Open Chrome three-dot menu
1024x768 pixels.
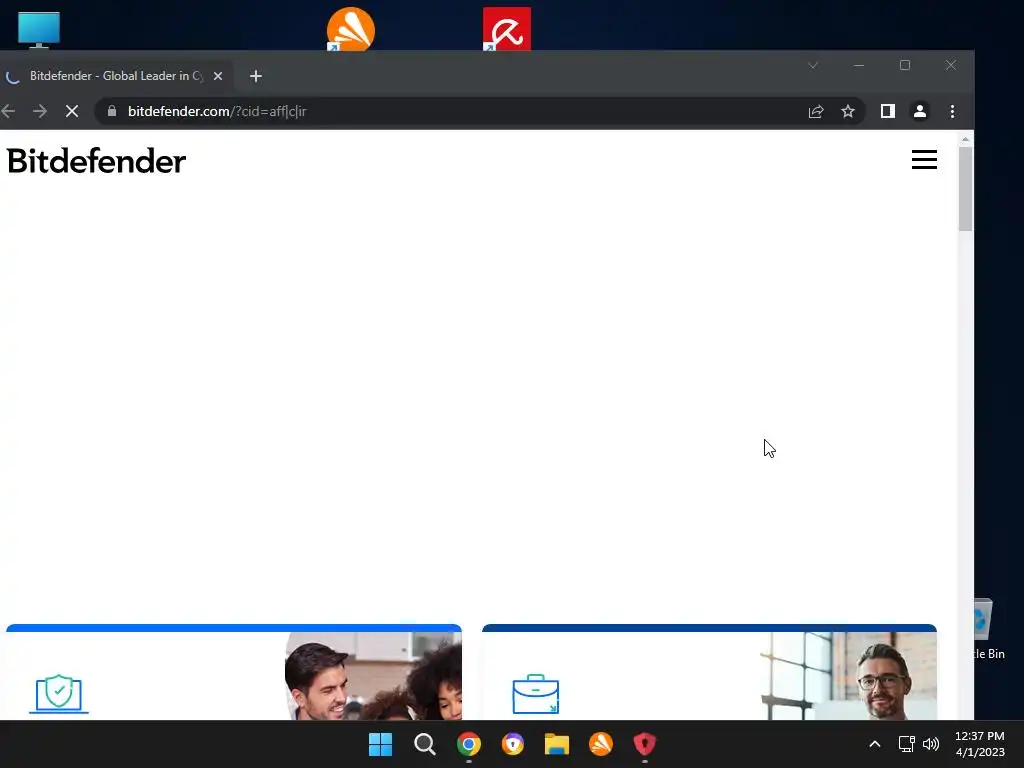point(952,112)
